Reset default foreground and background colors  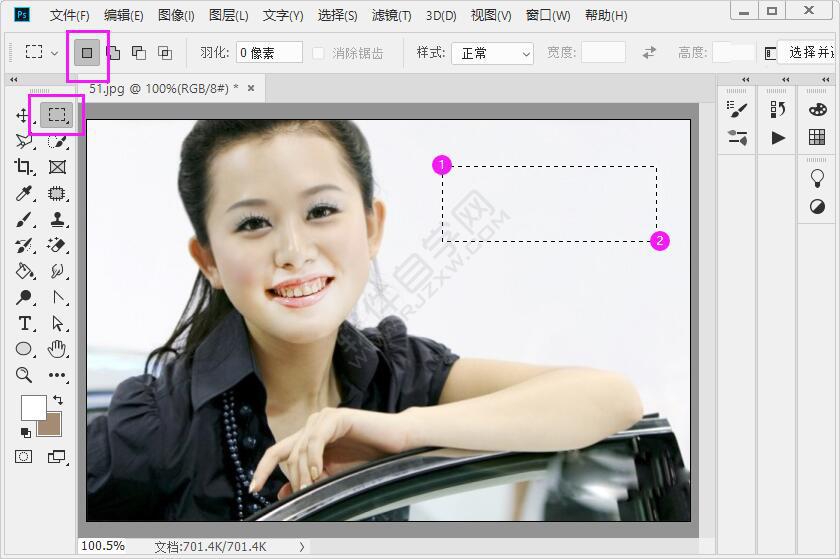tap(25, 433)
